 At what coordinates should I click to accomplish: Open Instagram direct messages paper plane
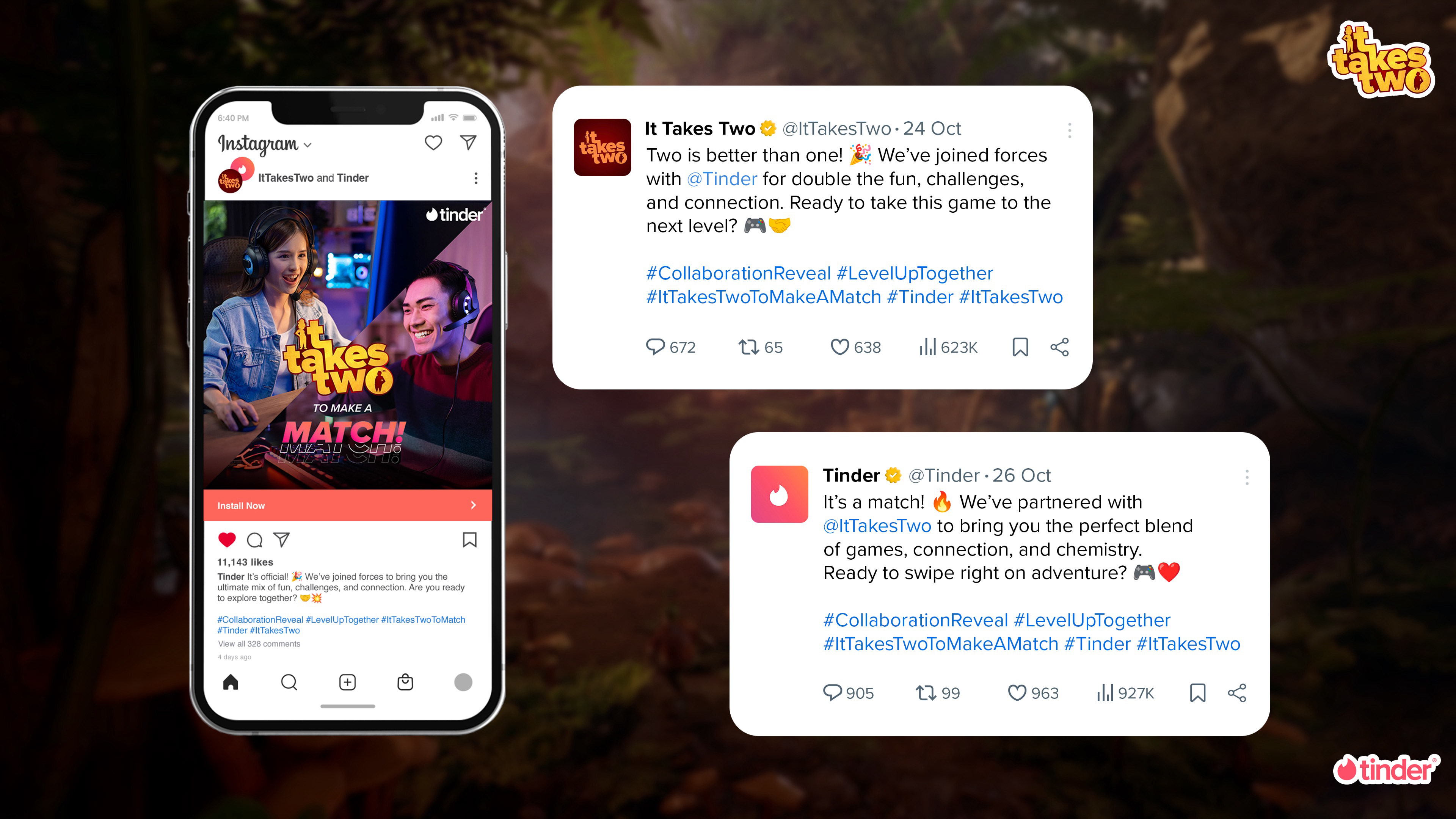tap(468, 143)
